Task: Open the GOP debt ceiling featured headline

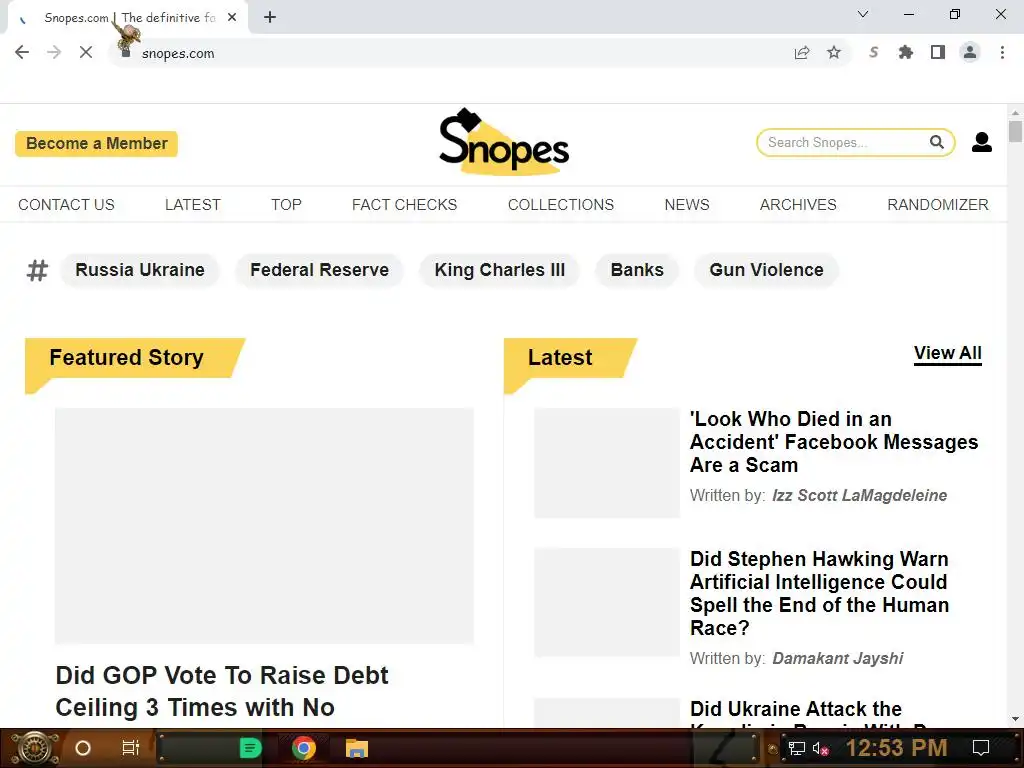Action: click(x=222, y=691)
